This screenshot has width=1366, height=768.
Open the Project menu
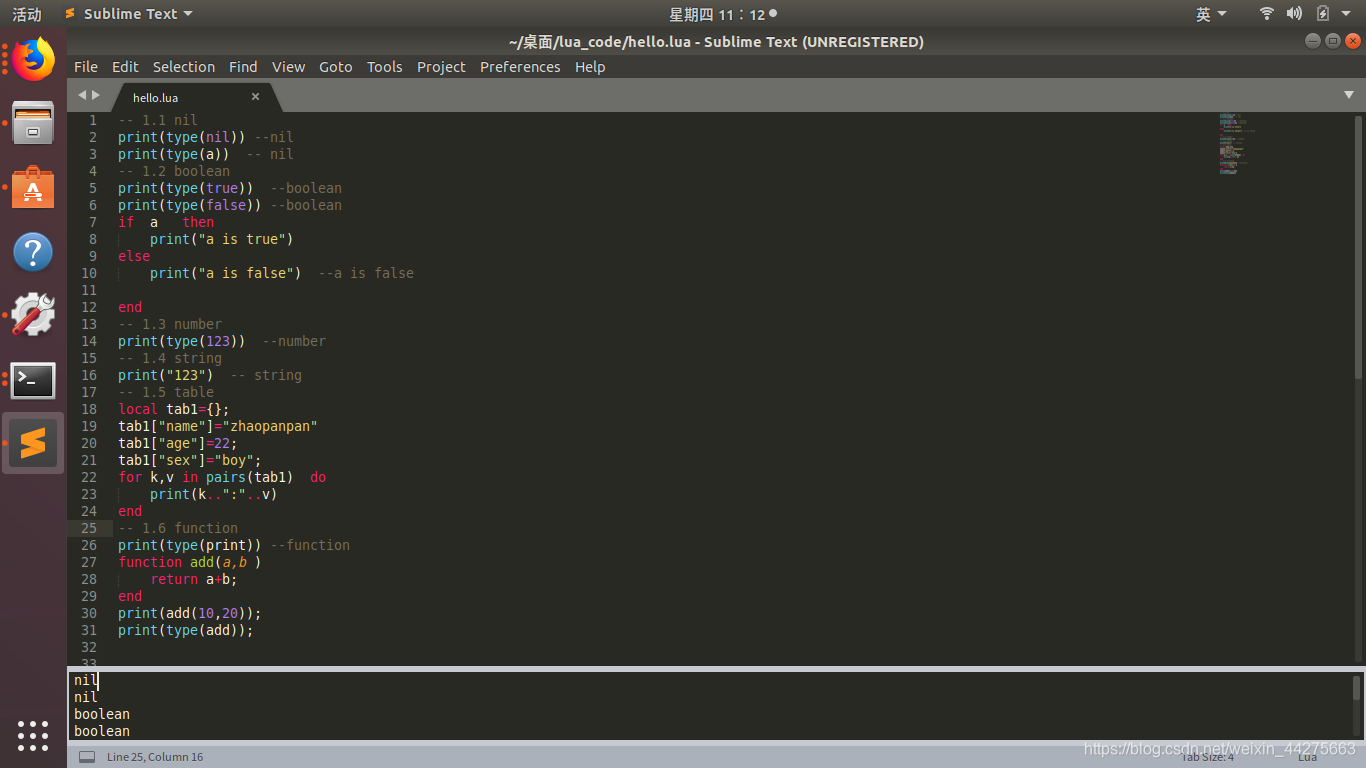[441, 67]
